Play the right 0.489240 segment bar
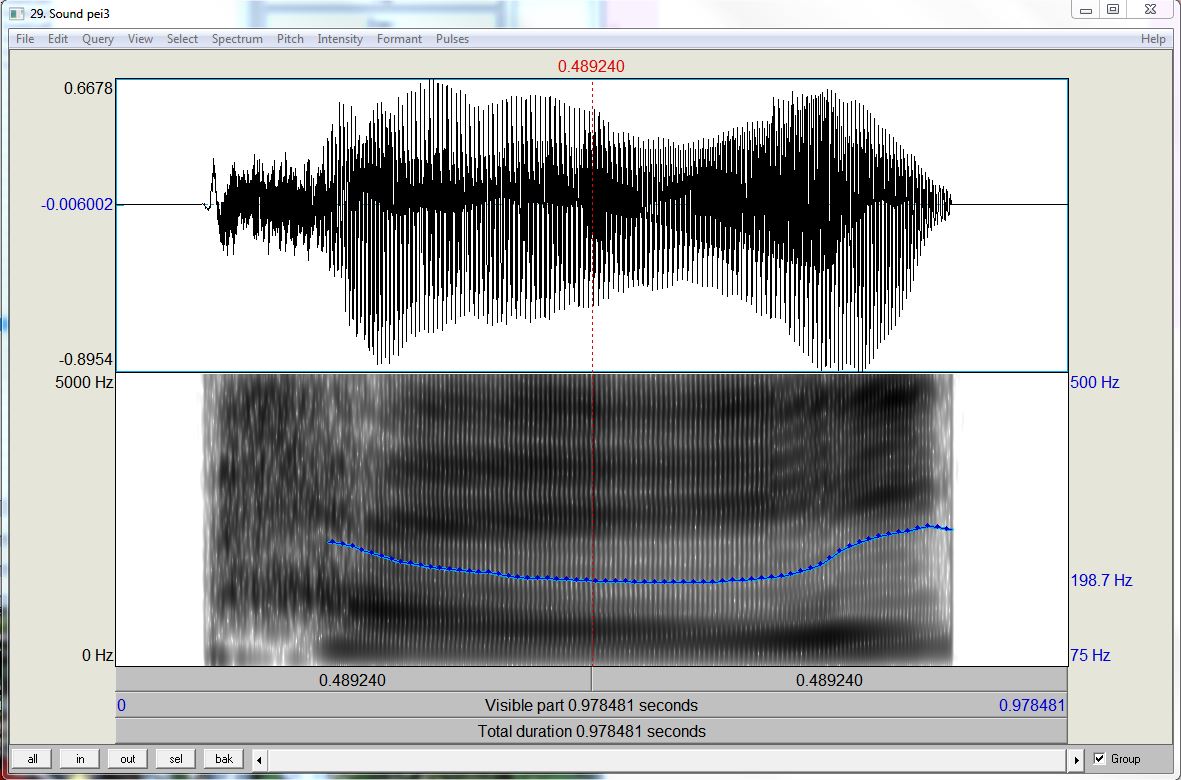Screen dimensions: 1181x780 tap(829, 680)
